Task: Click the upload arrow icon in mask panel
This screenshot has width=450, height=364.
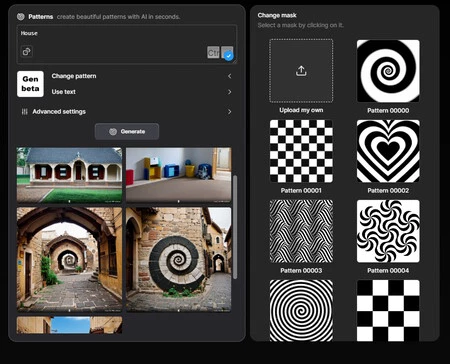Action: pos(301,71)
